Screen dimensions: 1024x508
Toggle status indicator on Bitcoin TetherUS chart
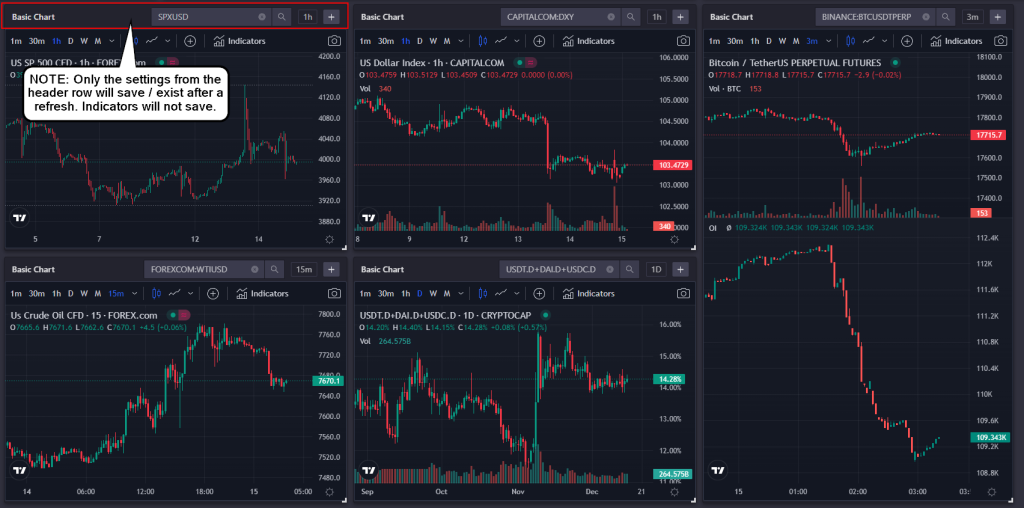[895, 63]
